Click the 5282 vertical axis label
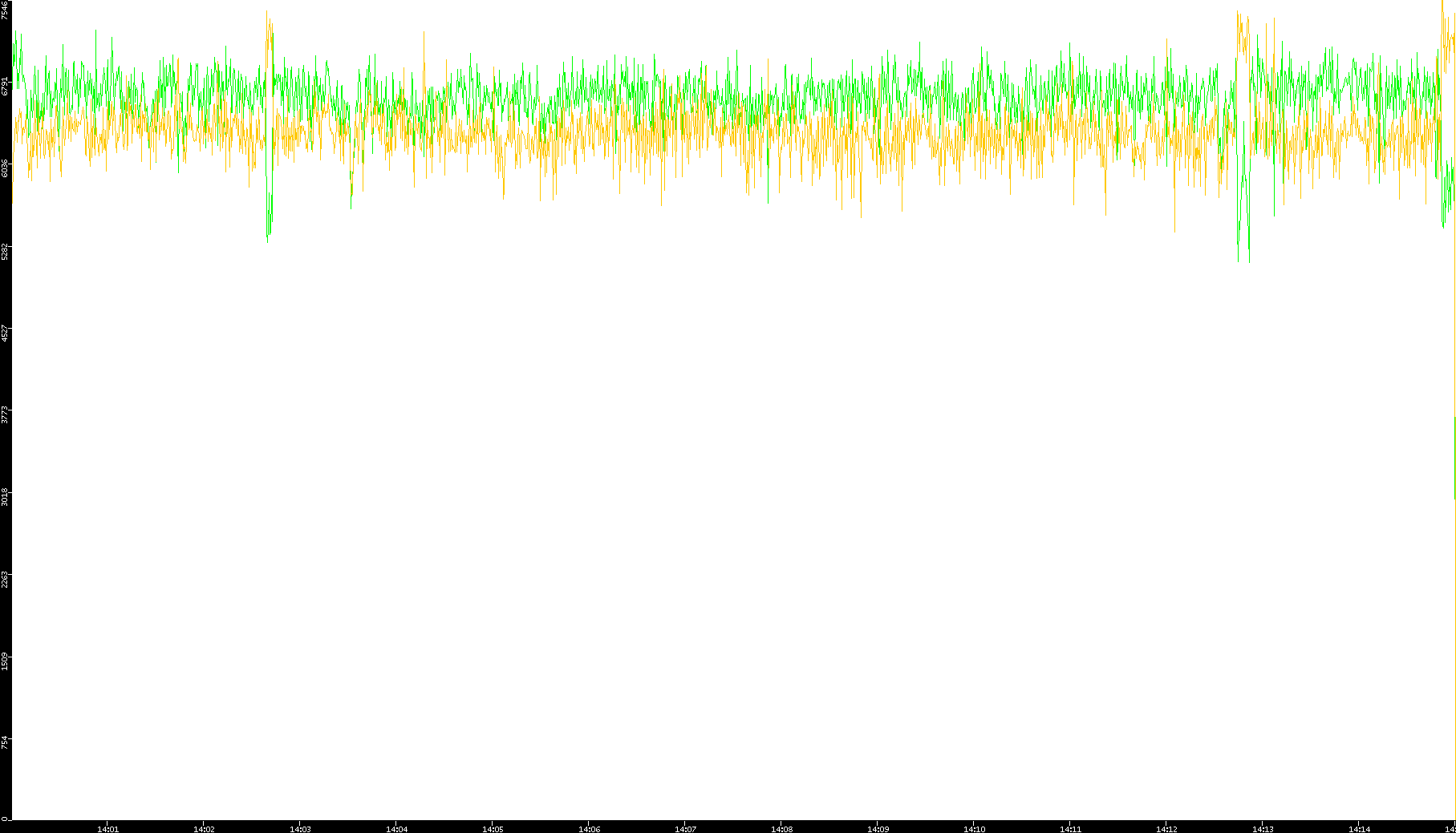The image size is (1456, 833). [x=5, y=251]
